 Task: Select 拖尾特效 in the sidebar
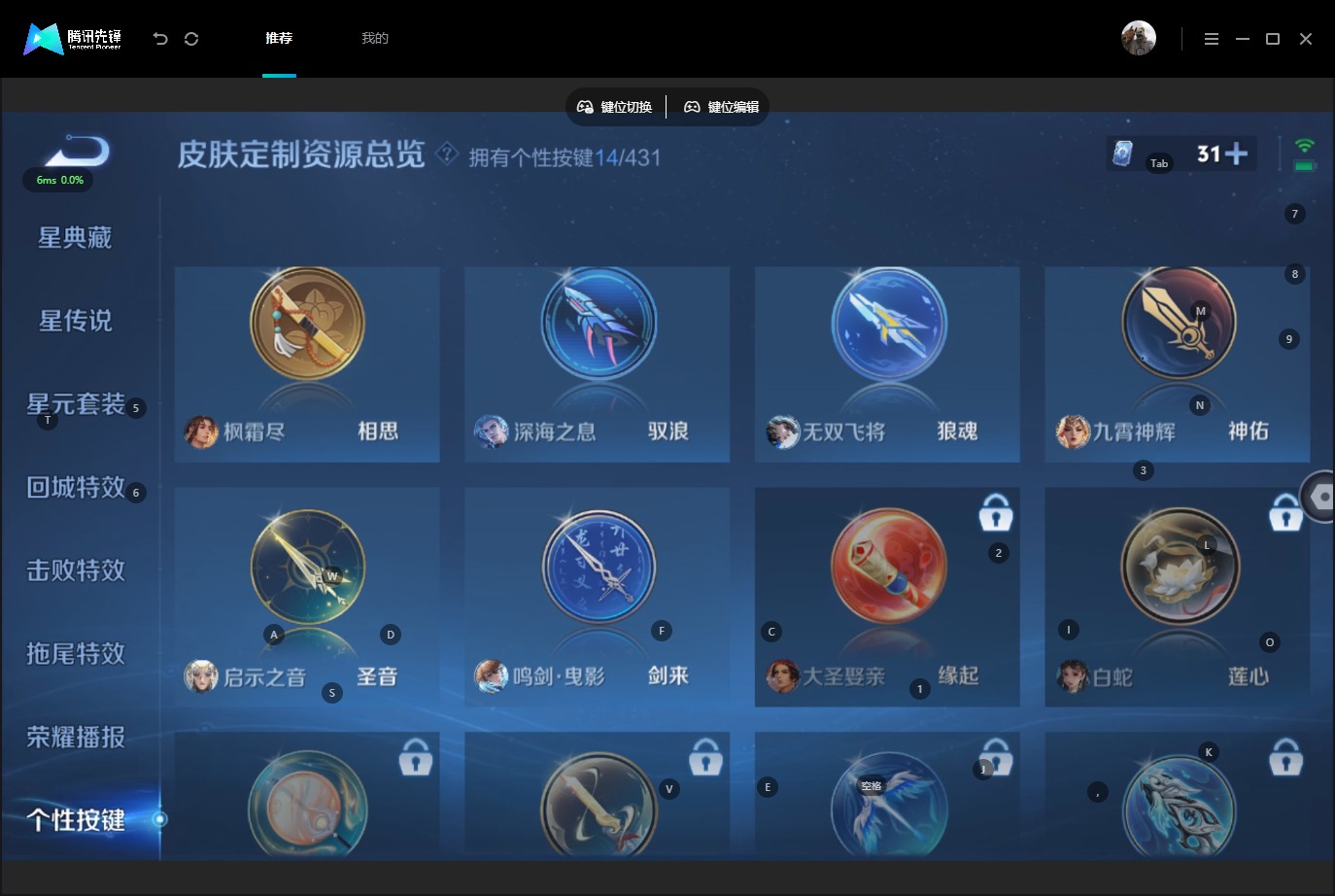[x=76, y=654]
